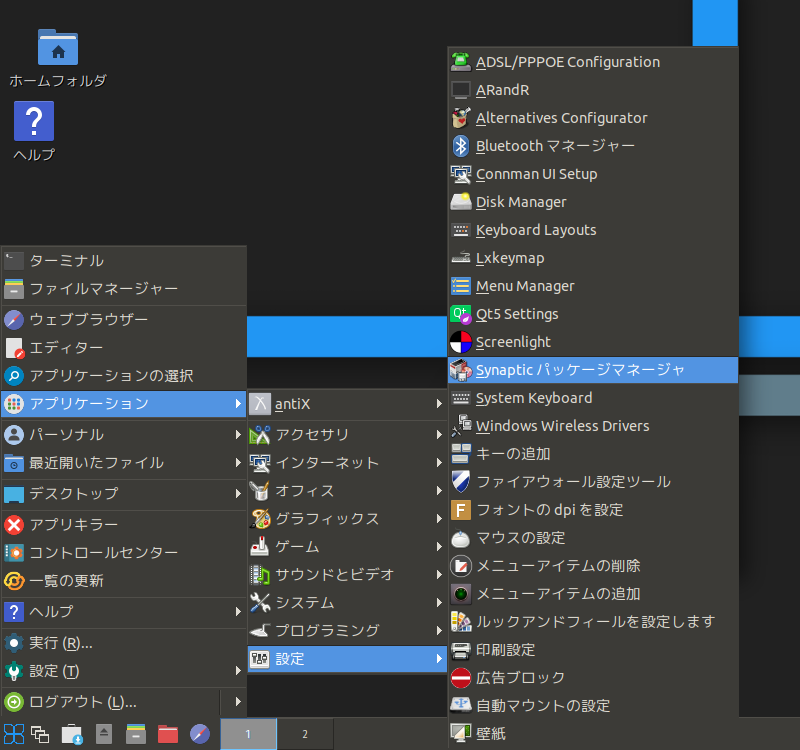Expand the オフィス submenu
Viewport: 800px width, 750px height.
coord(347,491)
